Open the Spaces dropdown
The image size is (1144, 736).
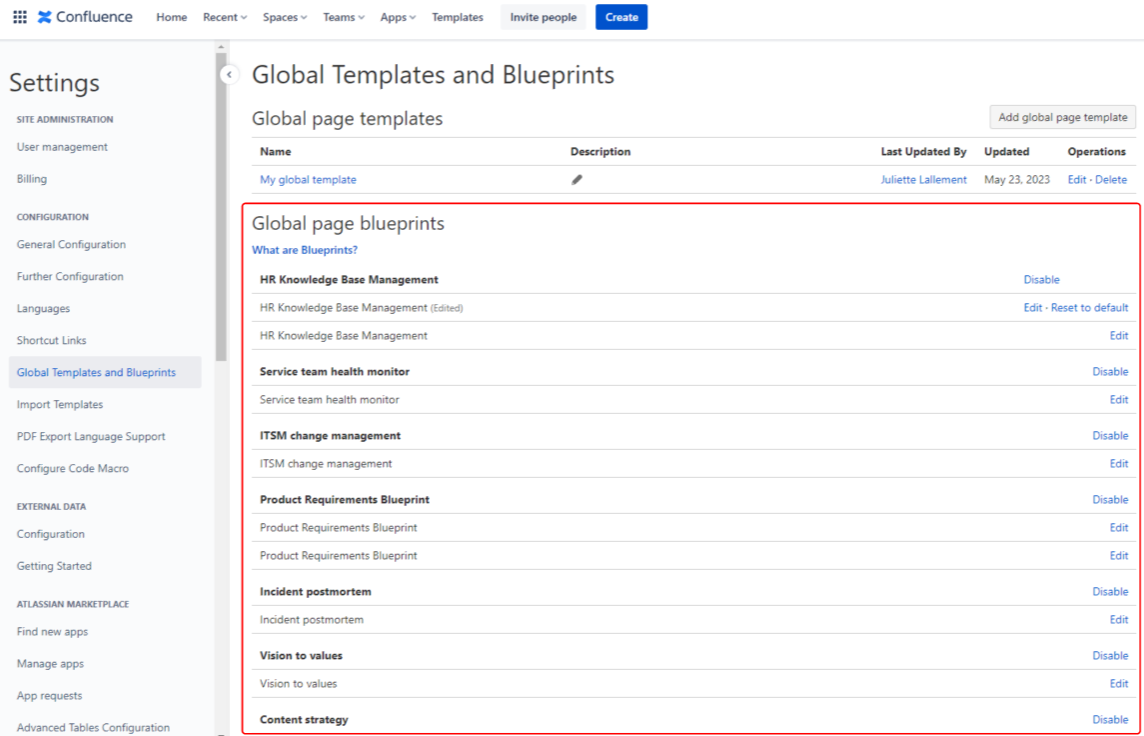point(285,17)
